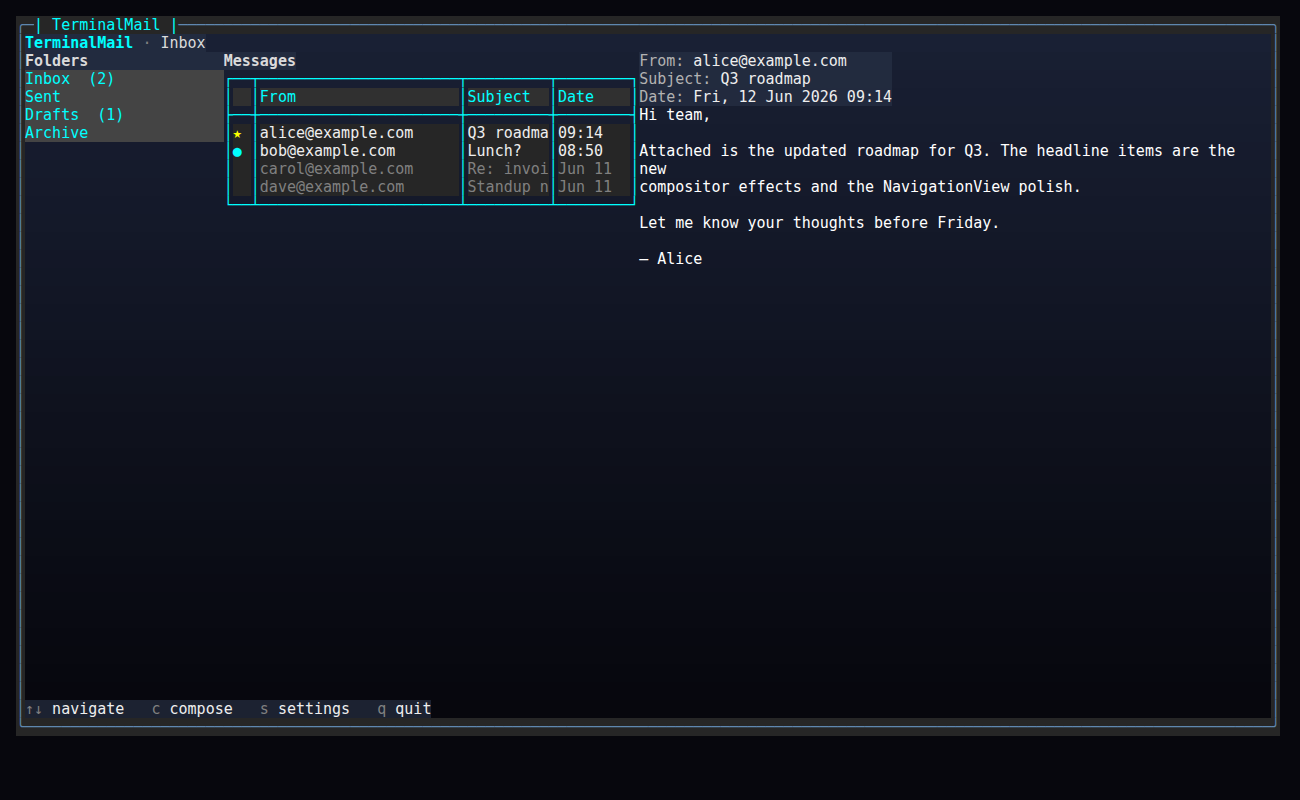This screenshot has width=1300, height=800.
Task: Click the settings shortcut in footer
Action: pyautogui.click(x=305, y=709)
